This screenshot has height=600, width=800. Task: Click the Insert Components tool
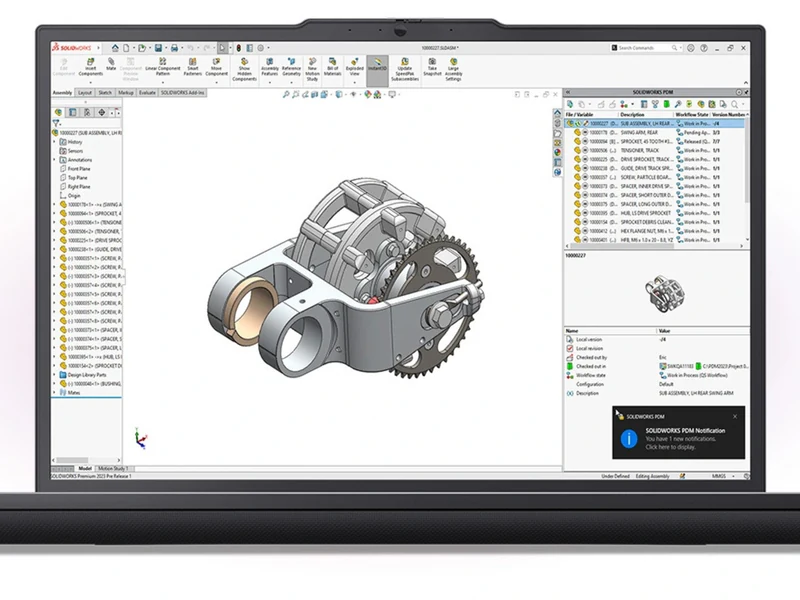click(x=90, y=67)
